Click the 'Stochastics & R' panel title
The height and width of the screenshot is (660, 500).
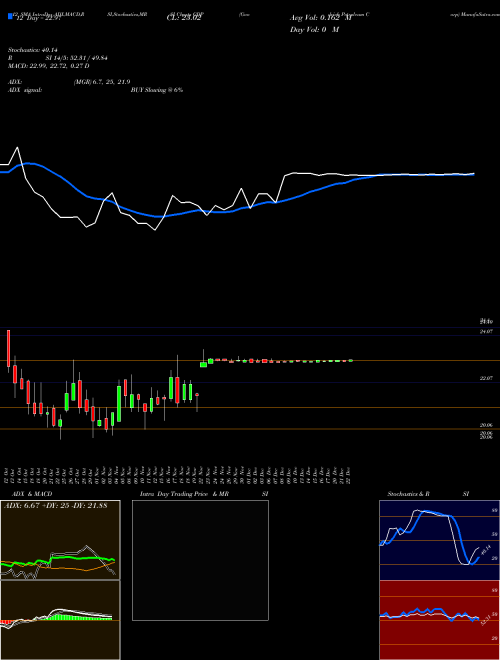pyautogui.click(x=409, y=494)
